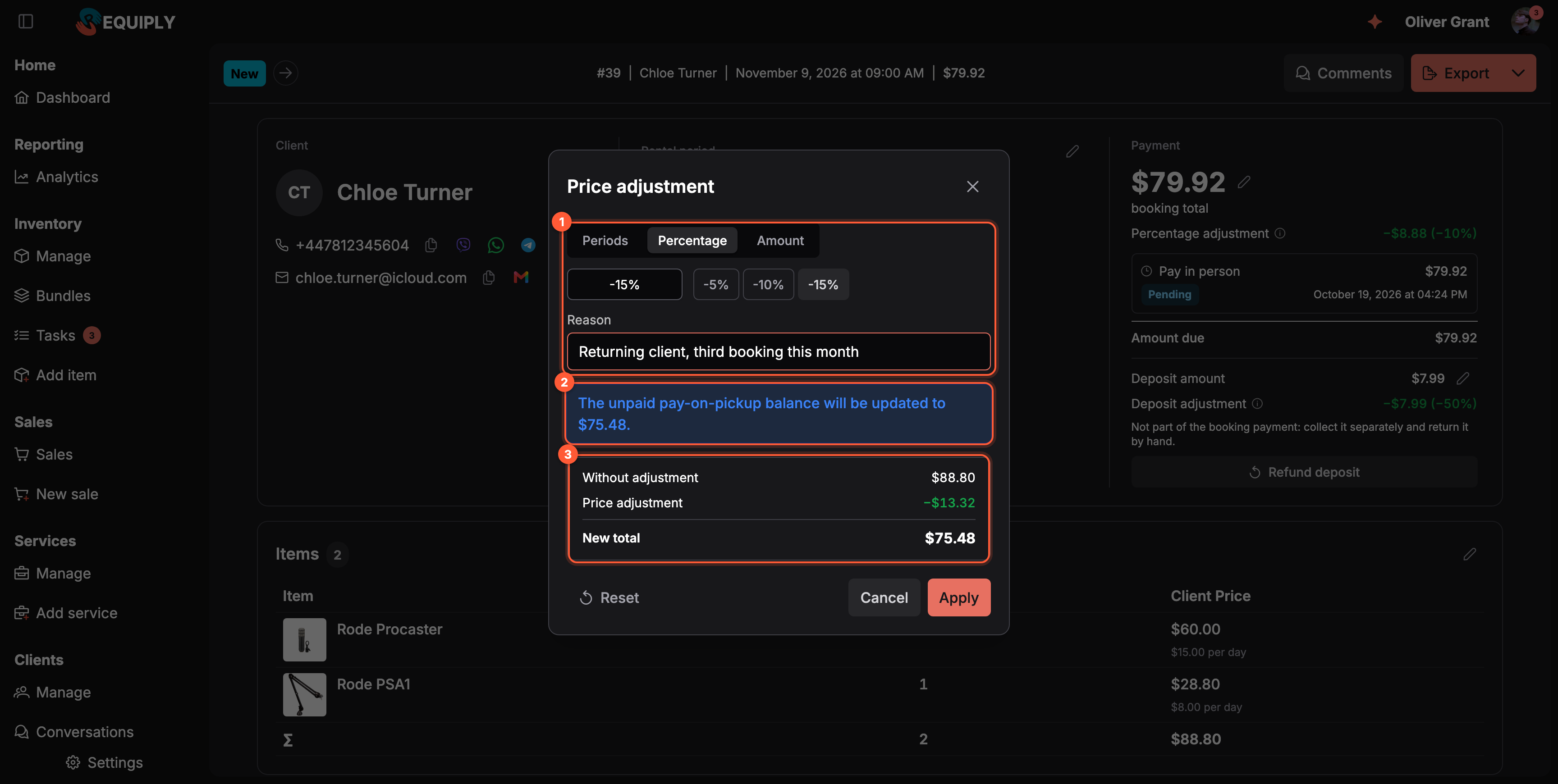Open Viber icon beside phone number
Viewport: 1558px width, 784px height.
coord(463,245)
